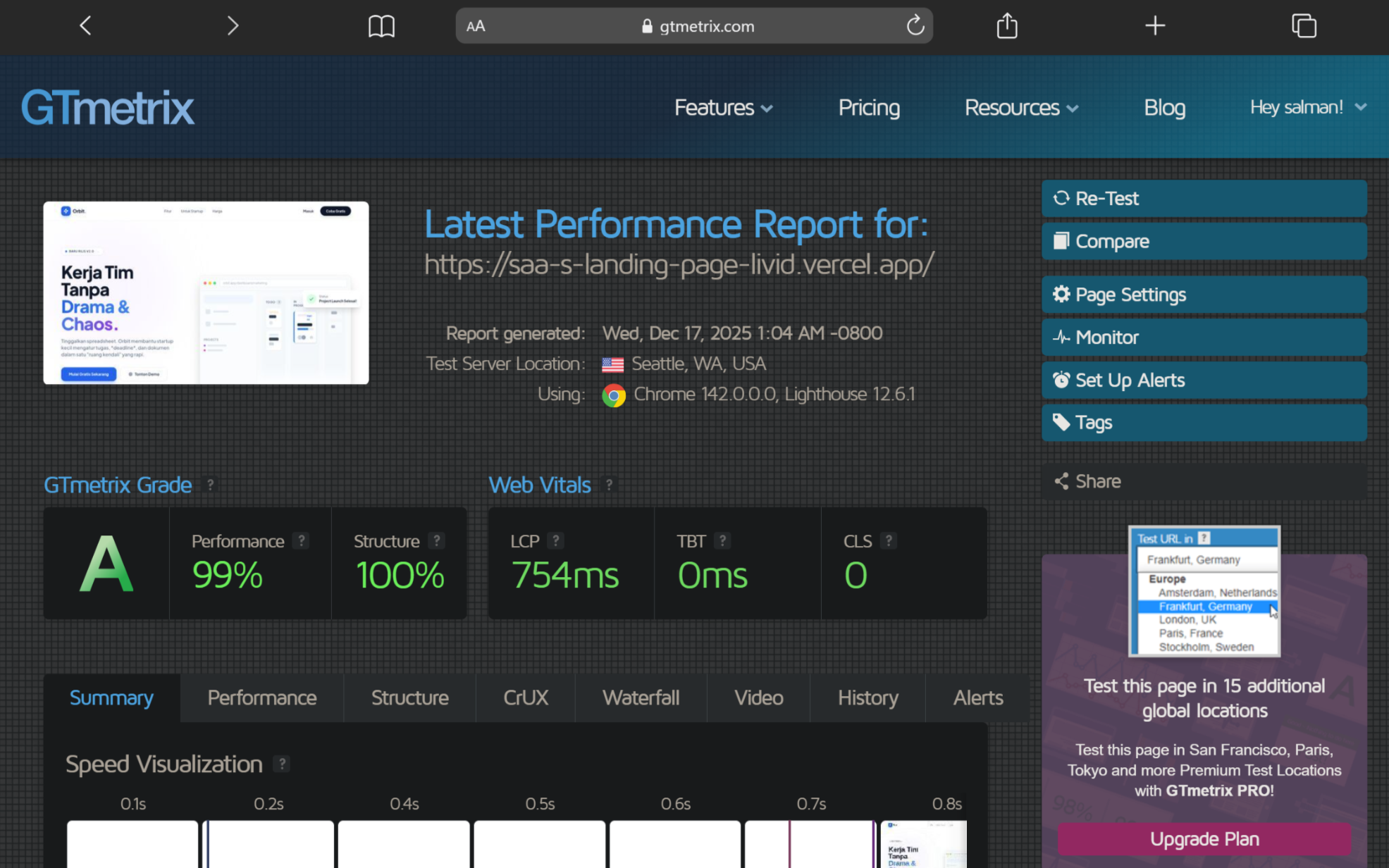
Task: Tap the Safari share icon
Action: point(1007,26)
